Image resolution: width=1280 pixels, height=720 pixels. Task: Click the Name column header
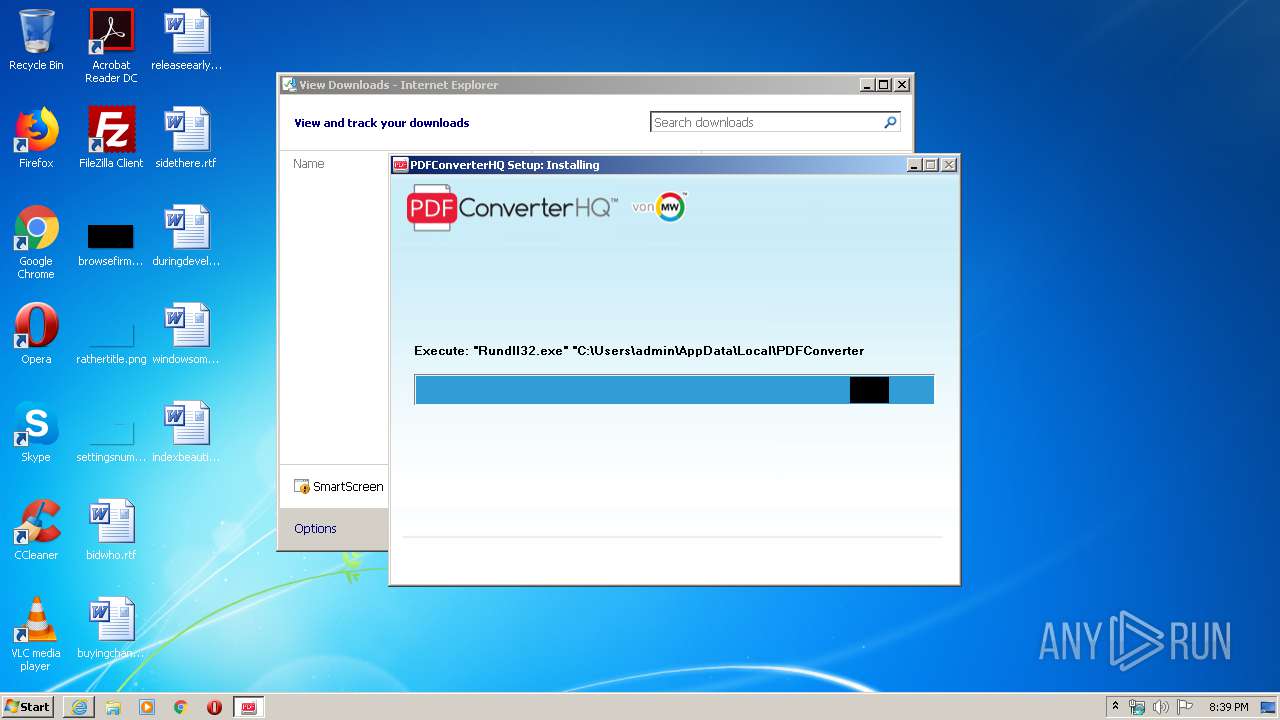point(309,164)
